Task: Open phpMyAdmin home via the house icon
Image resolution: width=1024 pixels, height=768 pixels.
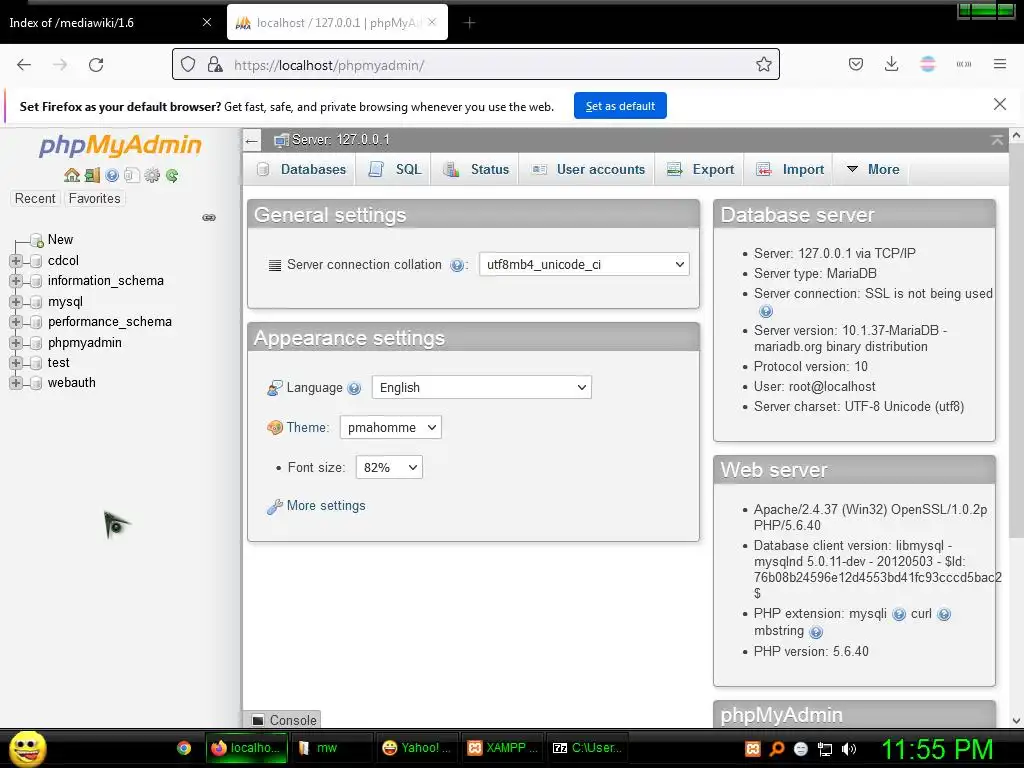Action: click(x=72, y=175)
